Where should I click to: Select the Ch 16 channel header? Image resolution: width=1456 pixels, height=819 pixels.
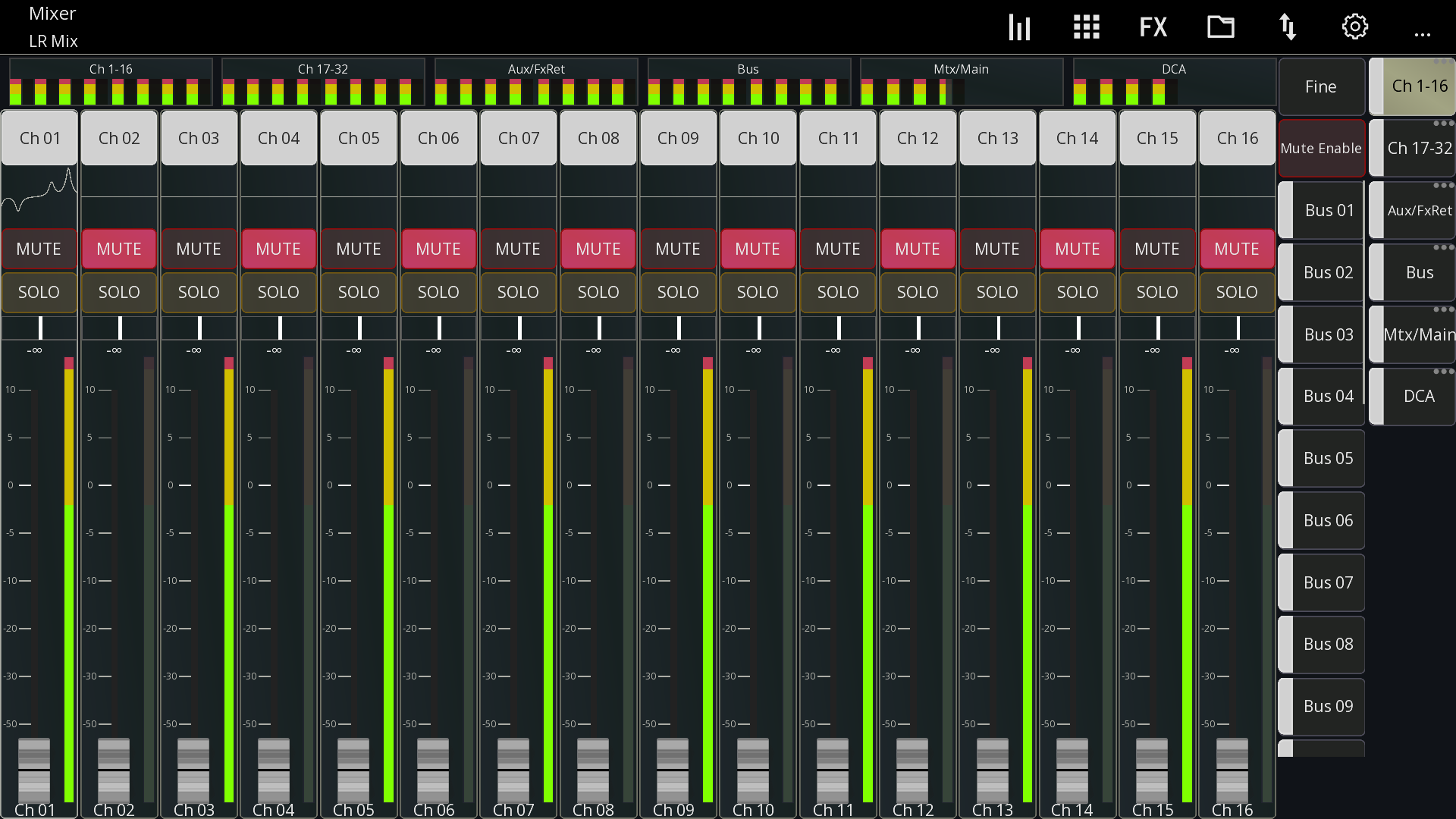1237,138
